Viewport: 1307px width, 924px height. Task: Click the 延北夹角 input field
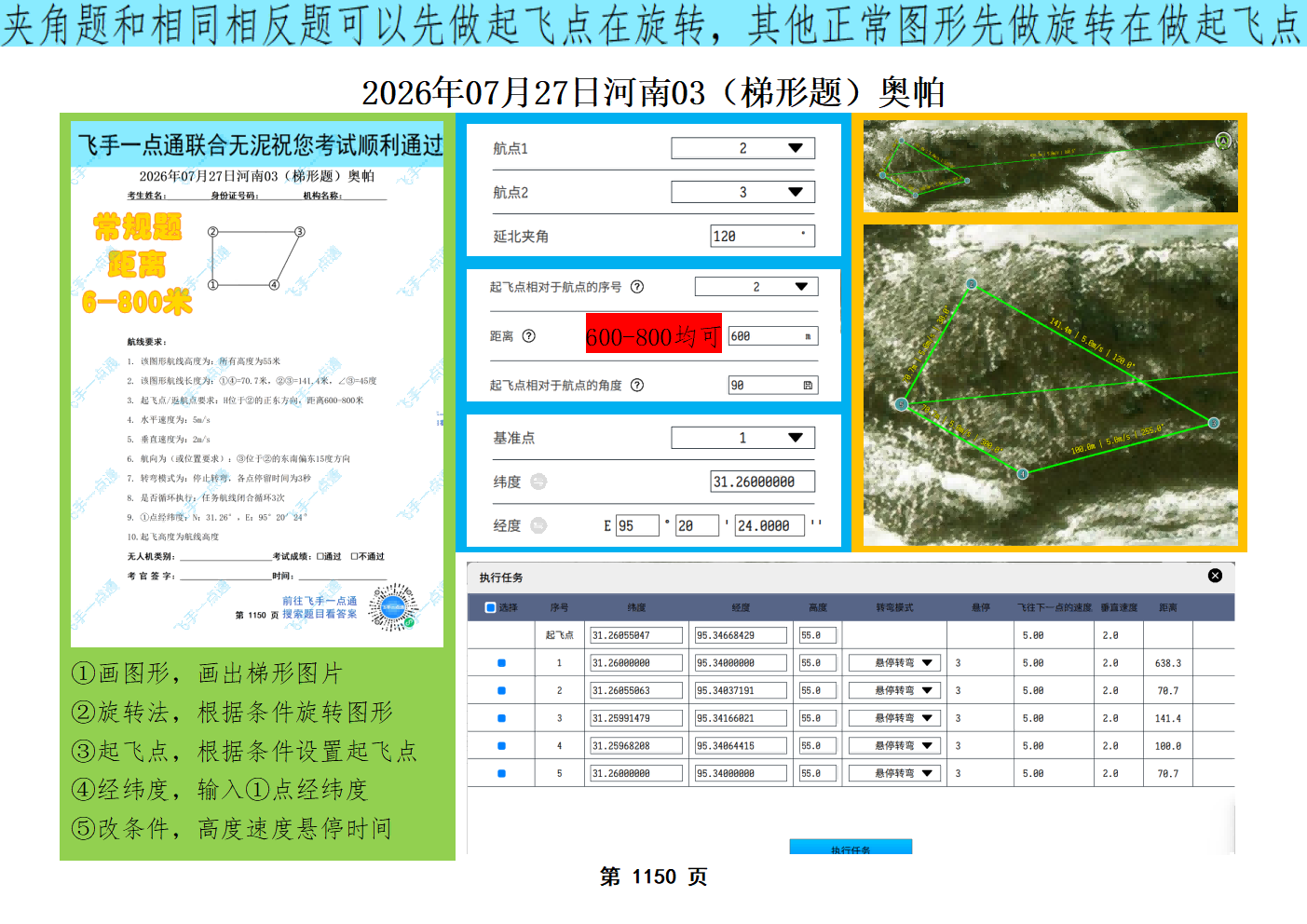pos(762,237)
